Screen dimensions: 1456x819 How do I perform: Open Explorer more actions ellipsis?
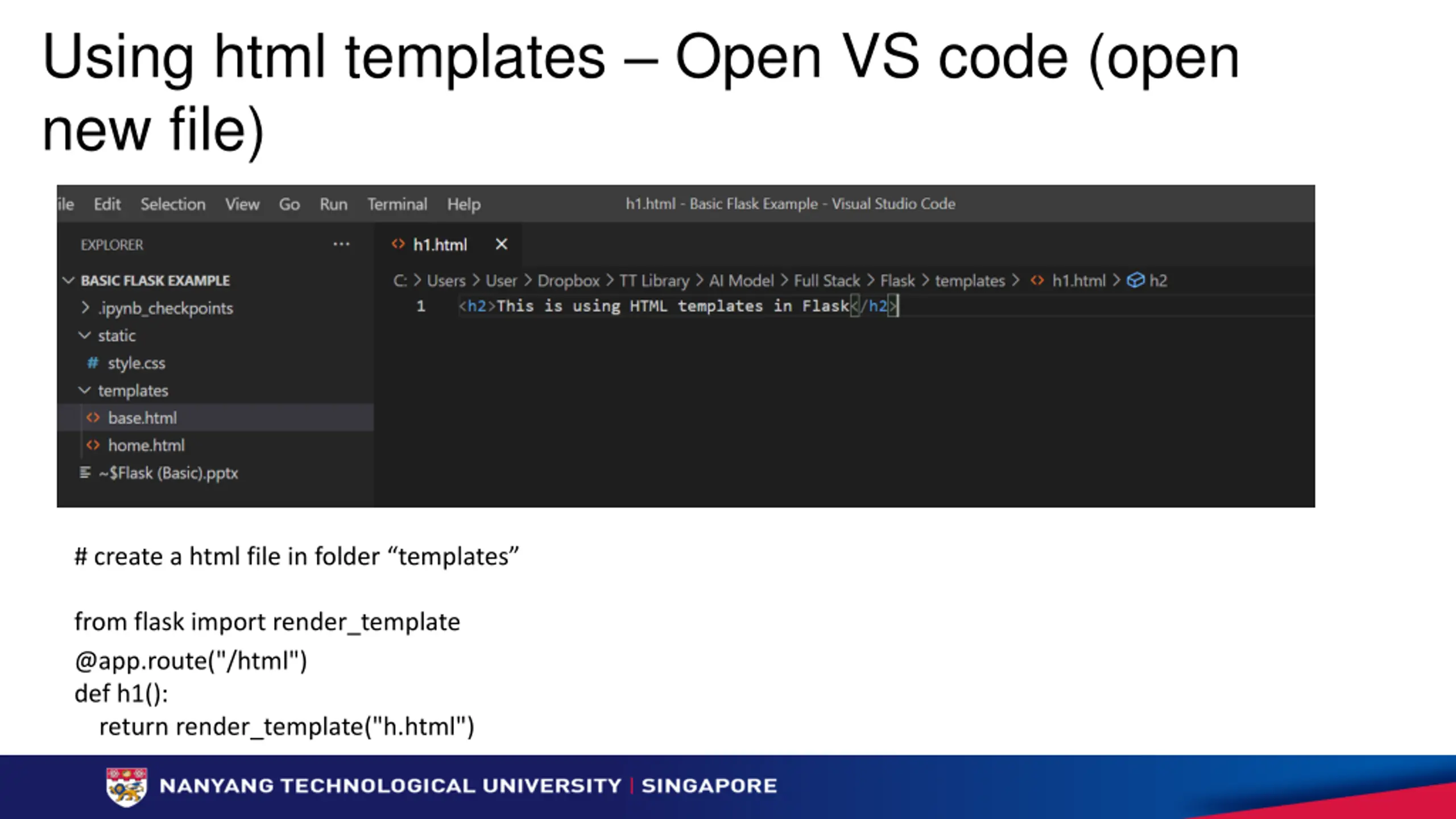(x=341, y=245)
